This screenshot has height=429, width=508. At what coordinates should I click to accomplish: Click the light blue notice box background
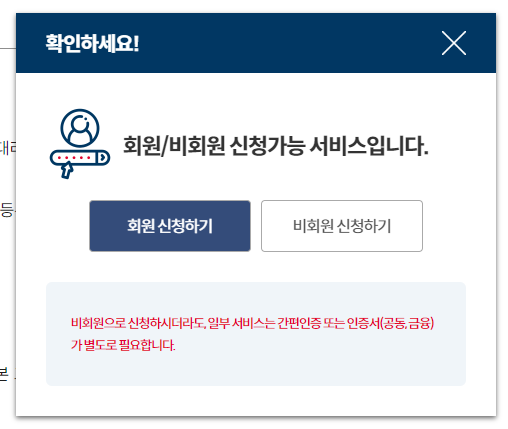(256, 334)
